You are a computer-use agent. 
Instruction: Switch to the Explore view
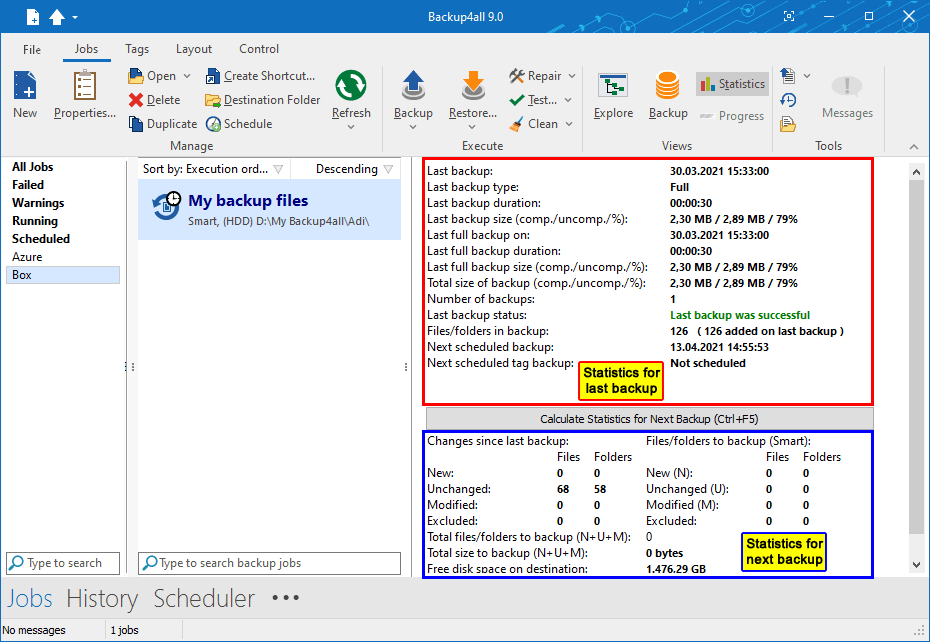613,95
